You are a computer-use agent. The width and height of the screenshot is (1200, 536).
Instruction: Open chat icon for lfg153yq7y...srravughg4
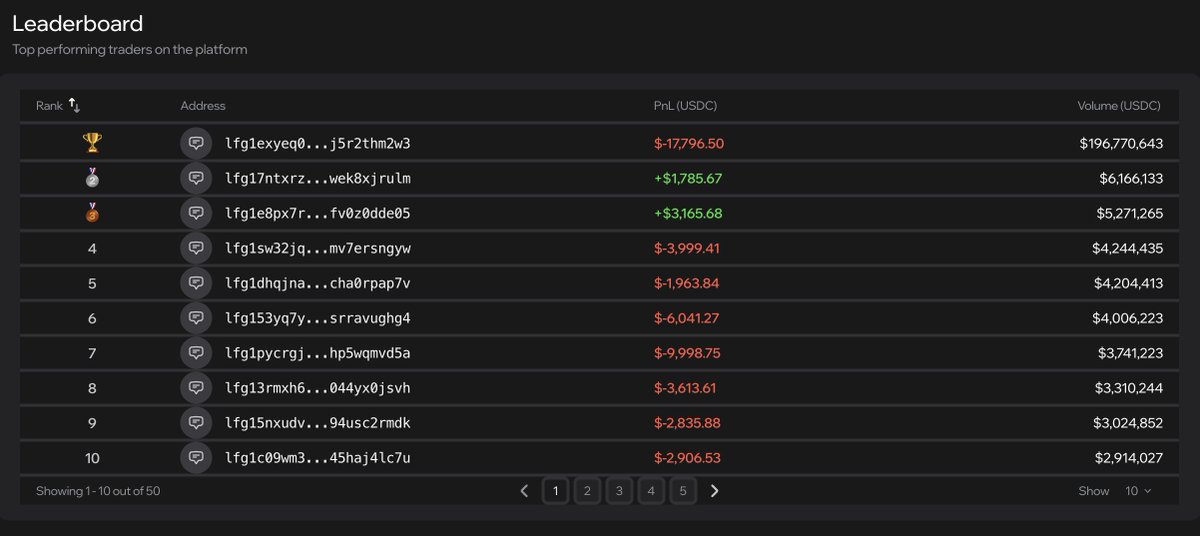click(196, 318)
